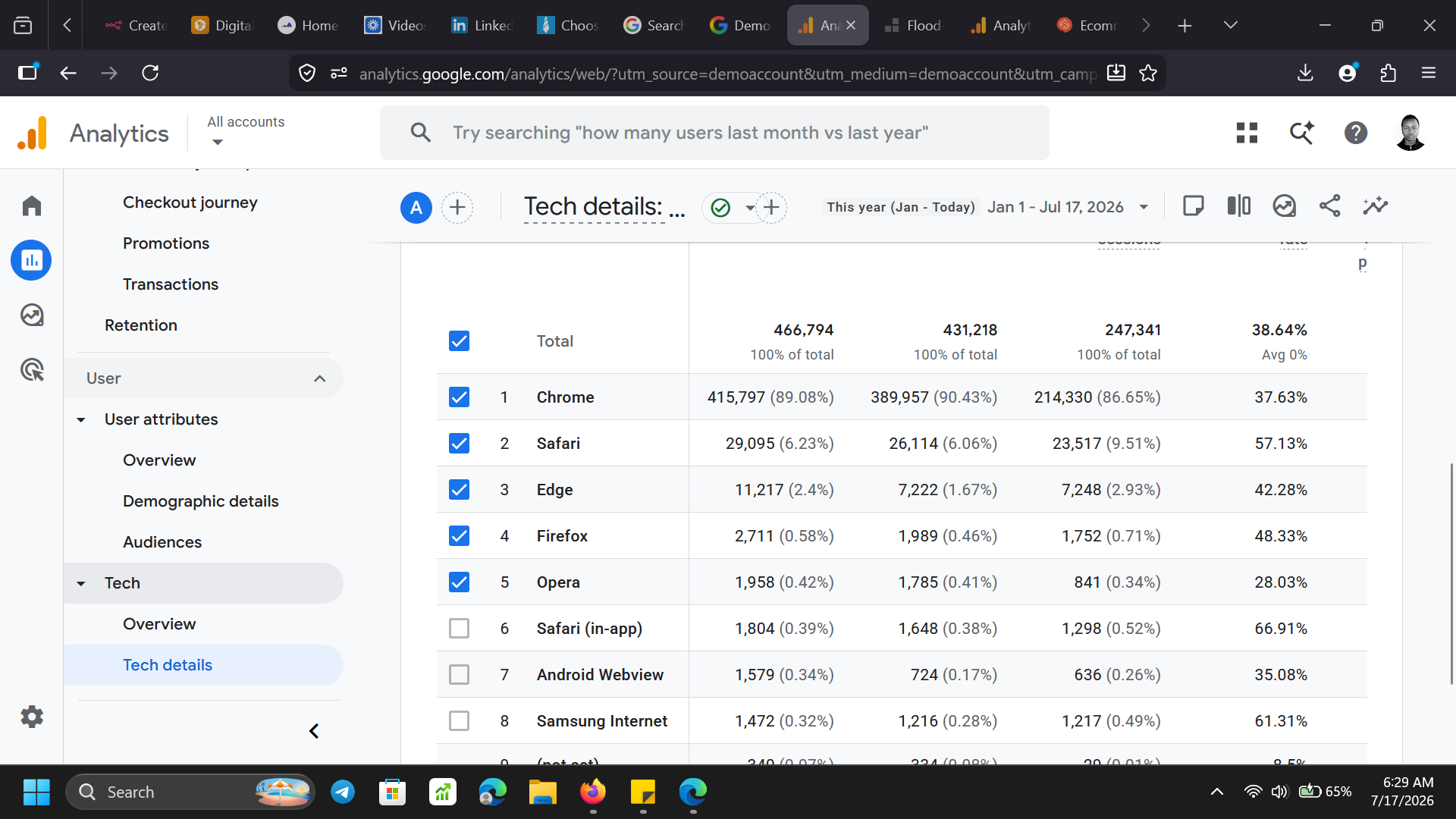Open a new browser tab

tap(1185, 25)
